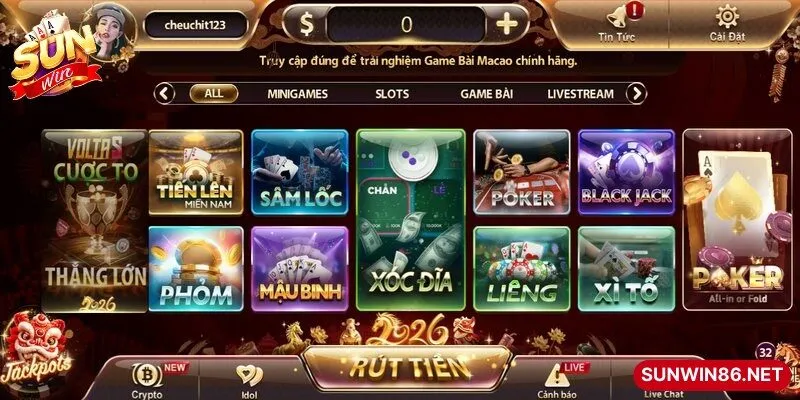
Task: Switch to the MINIGAMES tab
Action: tap(297, 94)
